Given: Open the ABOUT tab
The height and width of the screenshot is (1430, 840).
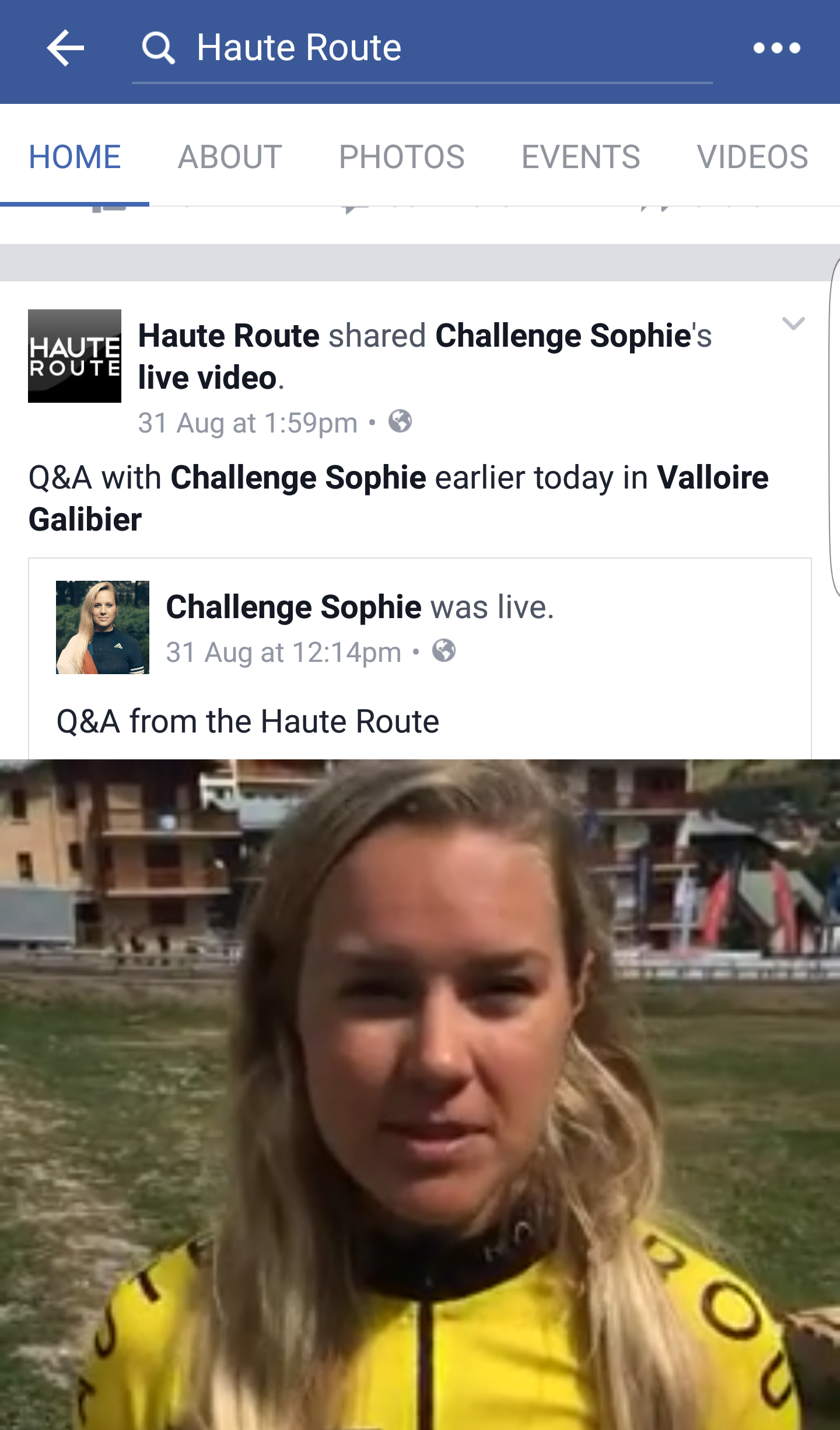Looking at the screenshot, I should (230, 156).
